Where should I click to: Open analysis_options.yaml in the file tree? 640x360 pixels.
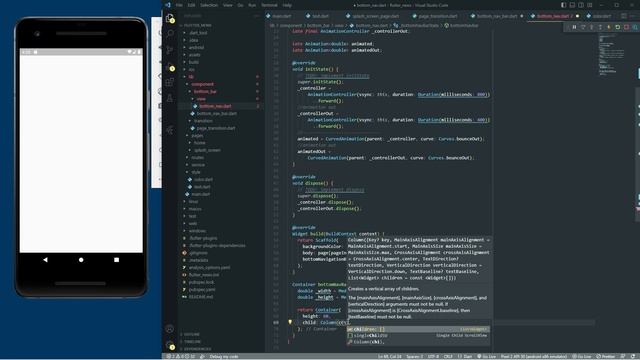pos(209,267)
